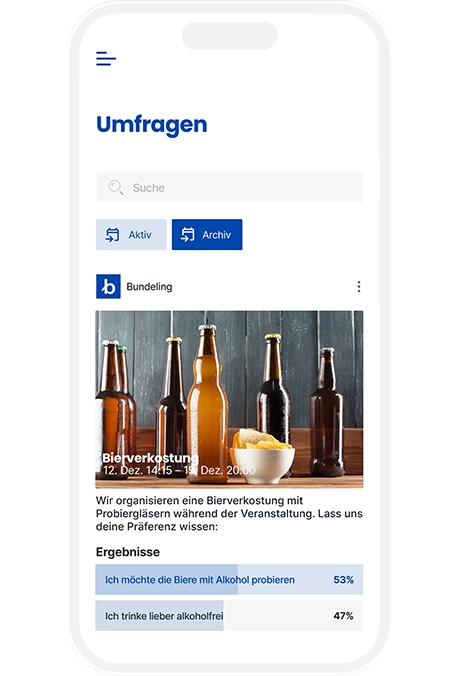Open the hamburger menu icon
459x676 pixels.
click(106, 58)
